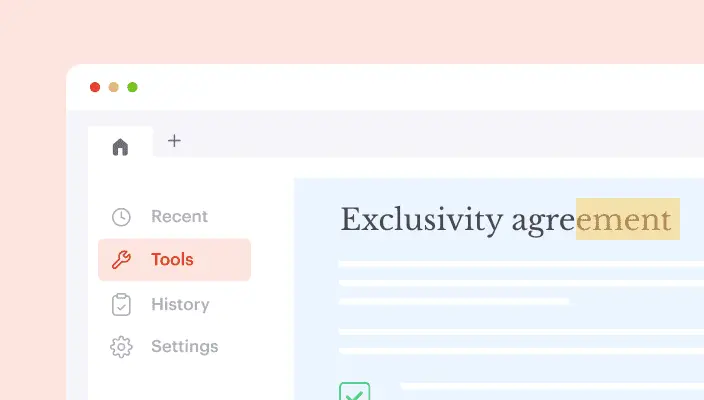Select the Recent label in the sidebar
This screenshot has width=704, height=400.
tap(179, 216)
